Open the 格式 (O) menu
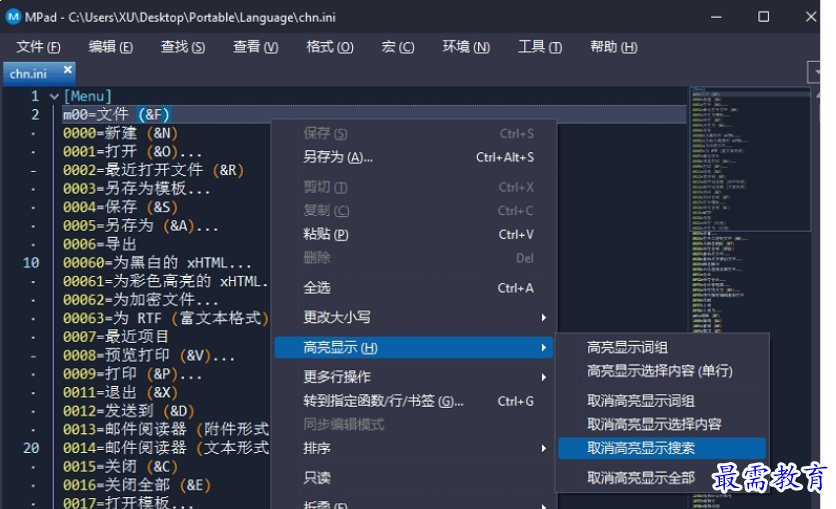The image size is (836, 509). tap(329, 47)
